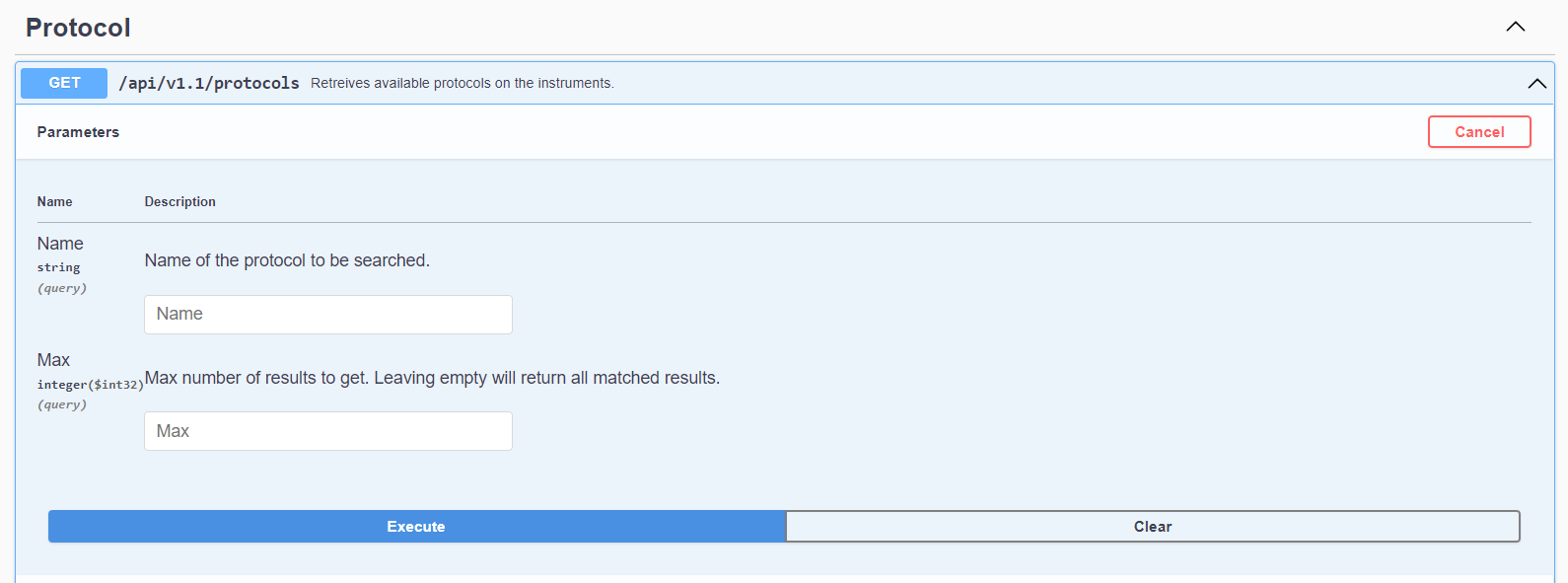Click the 'Max number of results' description text
This screenshot has height=583, width=1568.
tap(432, 378)
